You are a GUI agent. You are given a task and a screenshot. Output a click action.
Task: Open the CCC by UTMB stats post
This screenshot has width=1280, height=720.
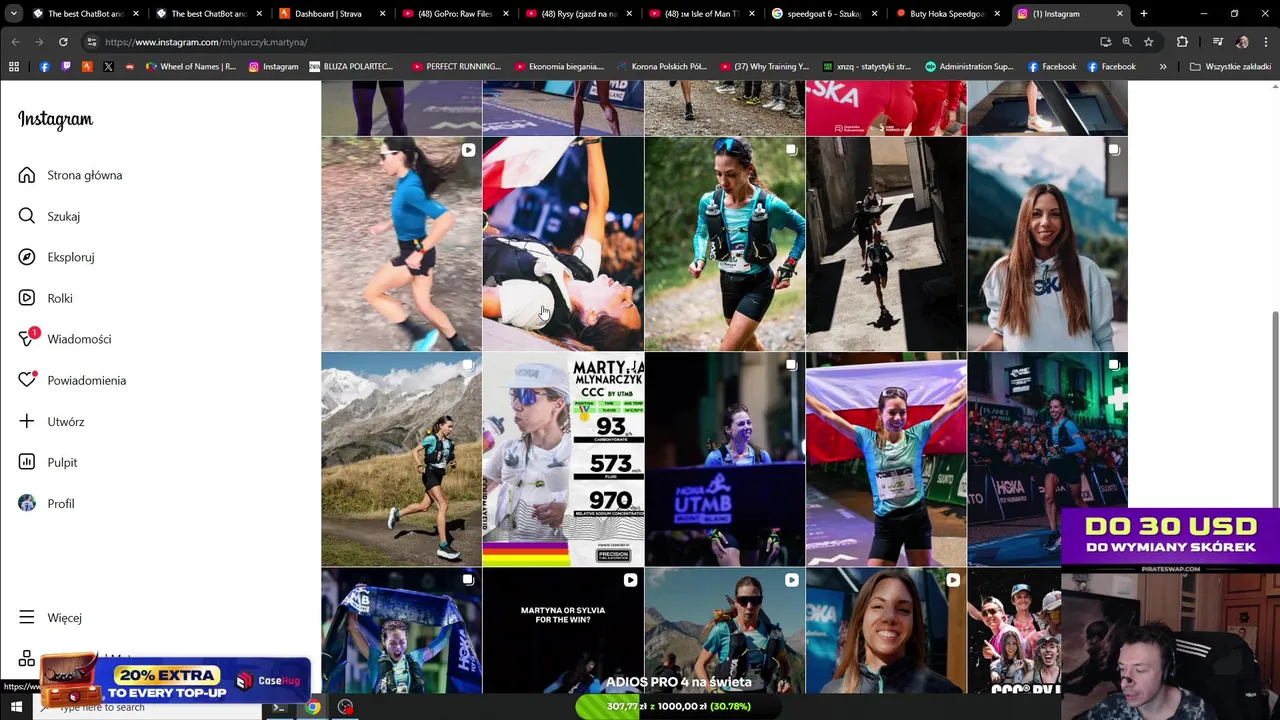tap(563, 460)
